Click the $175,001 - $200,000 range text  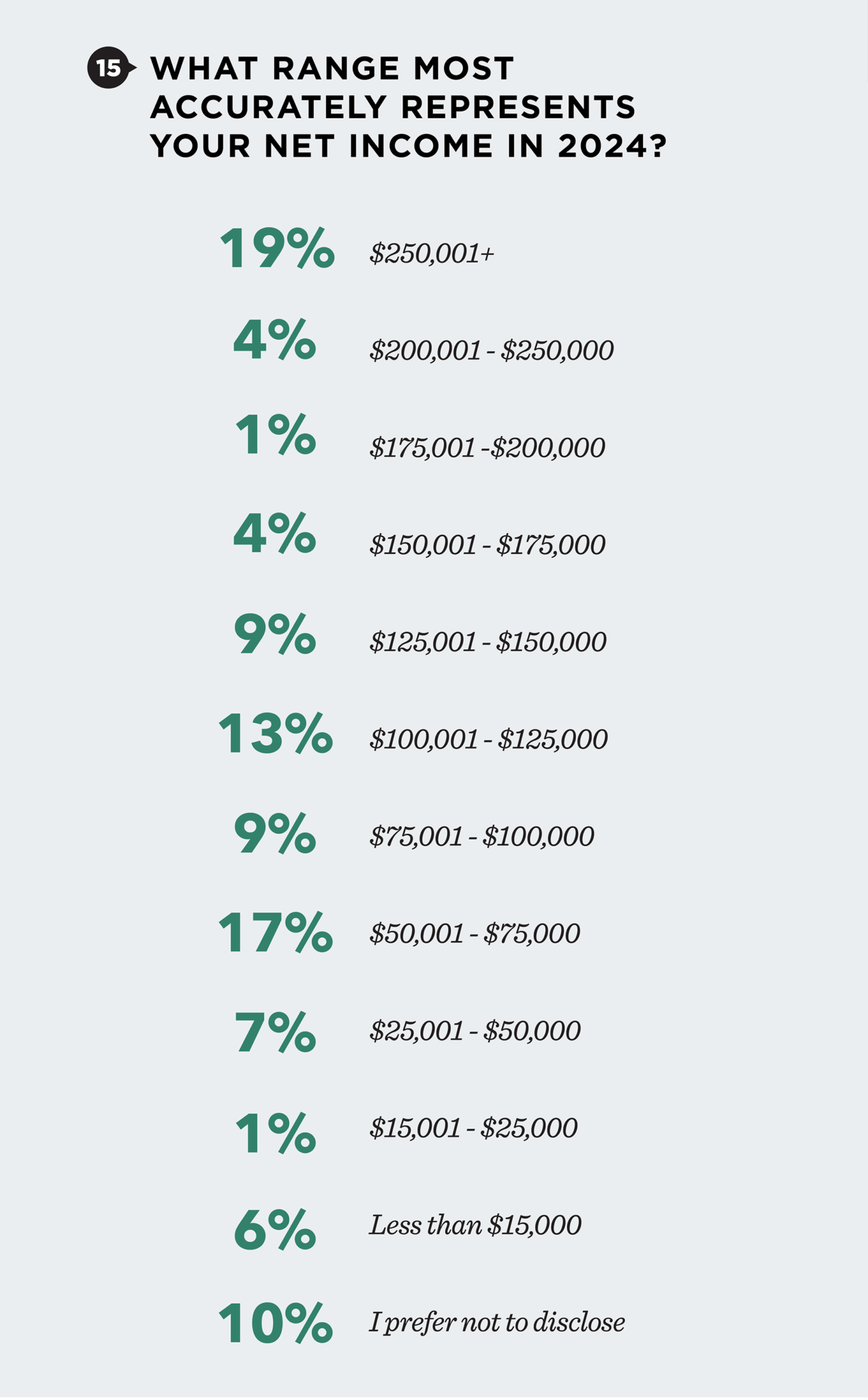(487, 448)
